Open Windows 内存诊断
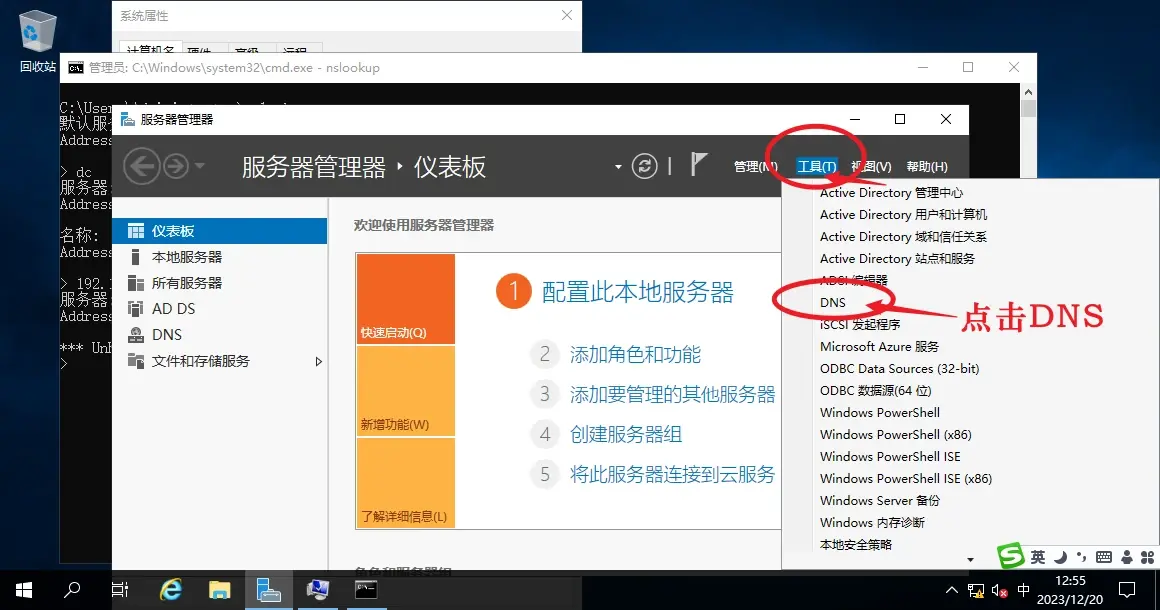 872,523
